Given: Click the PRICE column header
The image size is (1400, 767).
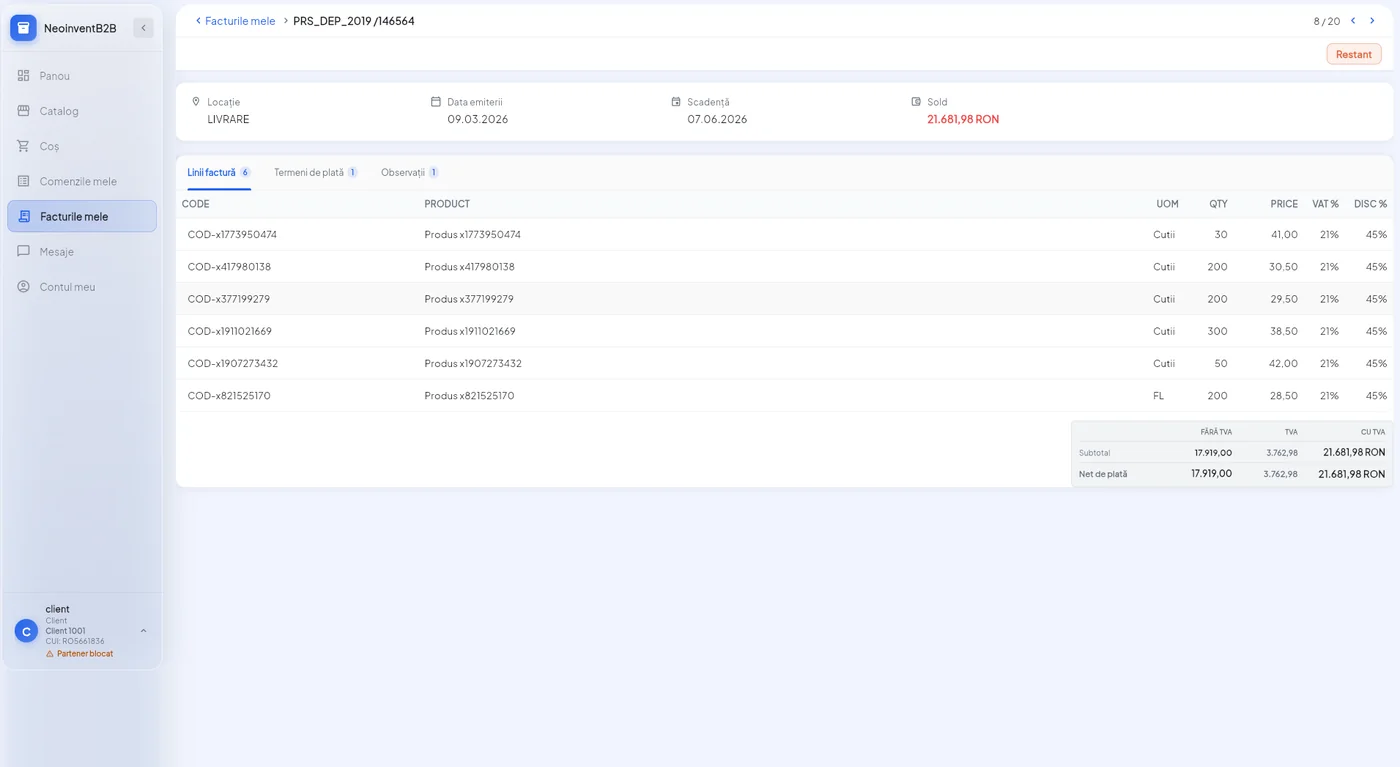Looking at the screenshot, I should click(1284, 204).
